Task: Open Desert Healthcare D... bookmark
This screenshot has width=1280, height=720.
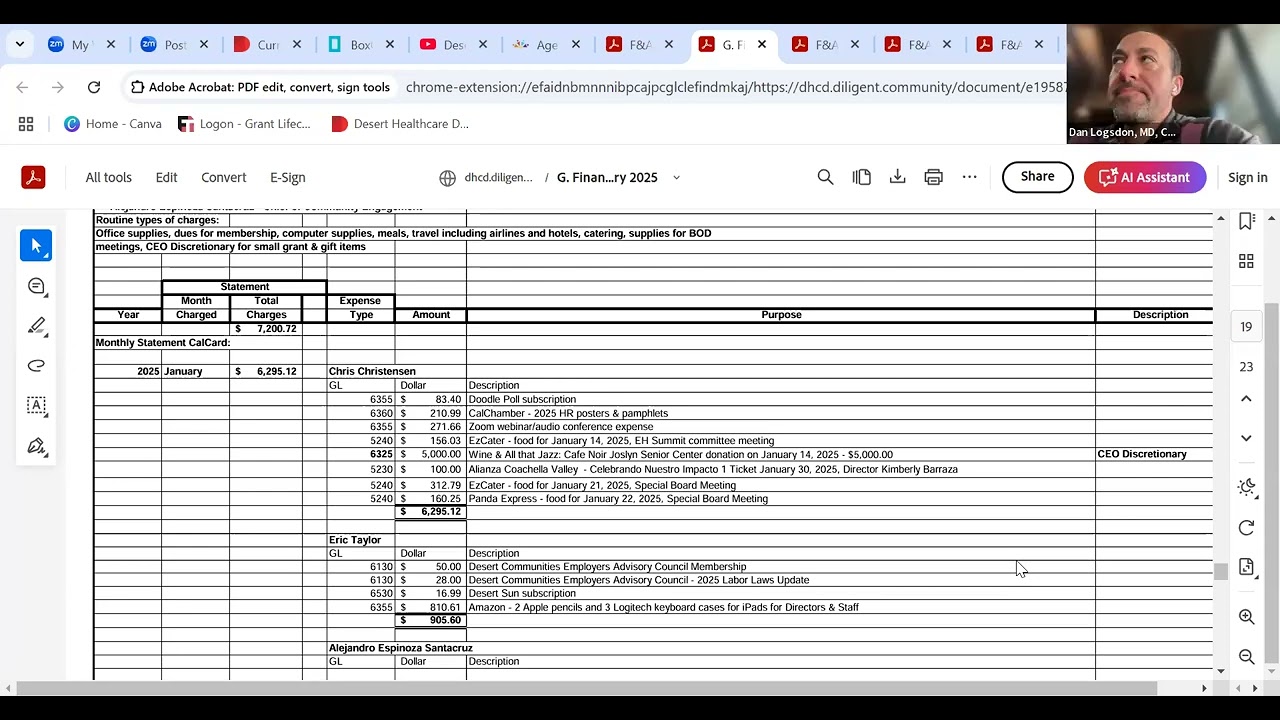Action: [x=399, y=124]
